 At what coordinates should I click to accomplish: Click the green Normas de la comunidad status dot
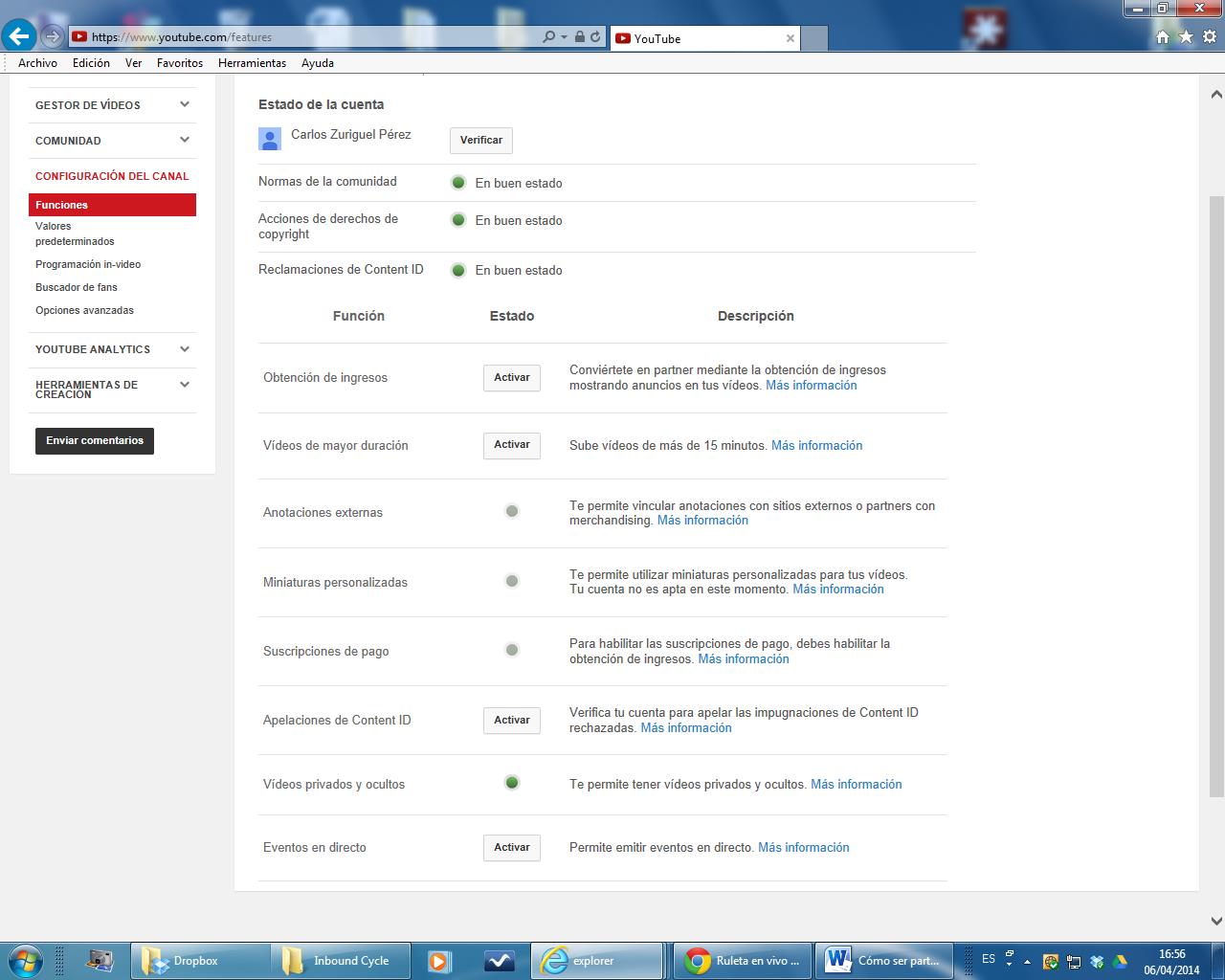[458, 183]
